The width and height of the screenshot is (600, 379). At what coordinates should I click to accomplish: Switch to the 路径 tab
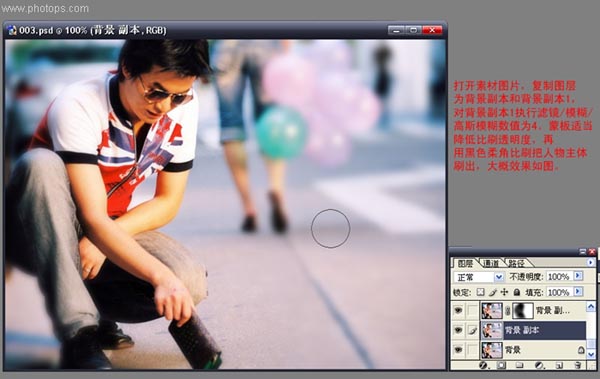(516, 263)
